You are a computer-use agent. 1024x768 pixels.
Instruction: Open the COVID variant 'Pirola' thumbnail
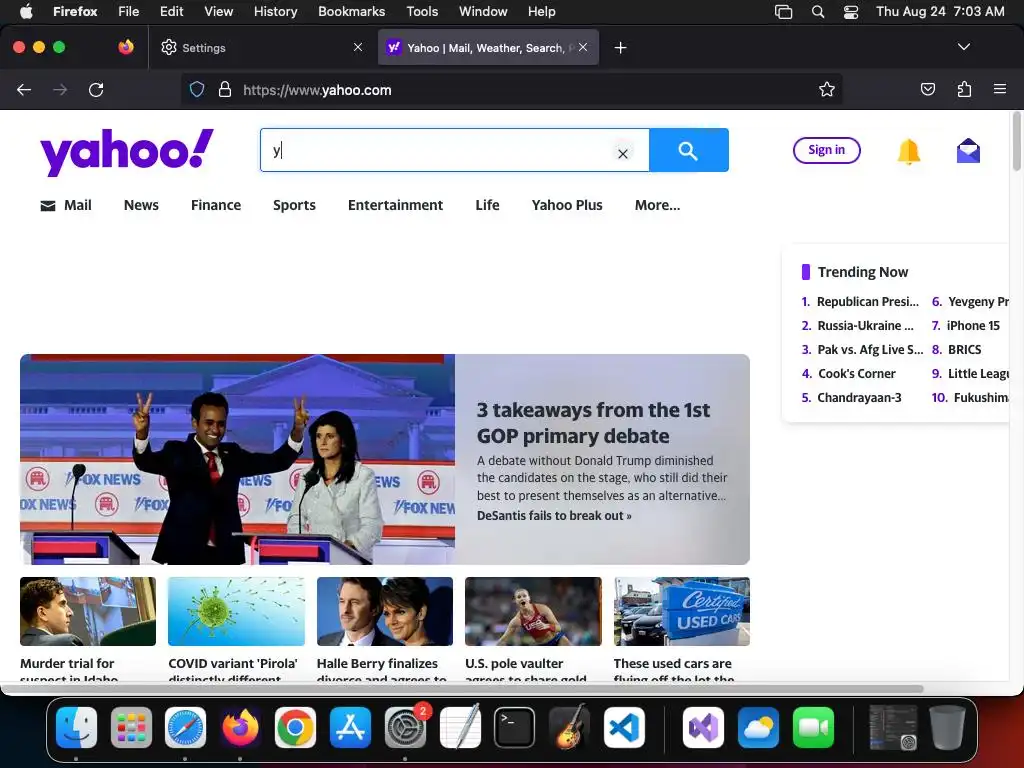coord(236,611)
